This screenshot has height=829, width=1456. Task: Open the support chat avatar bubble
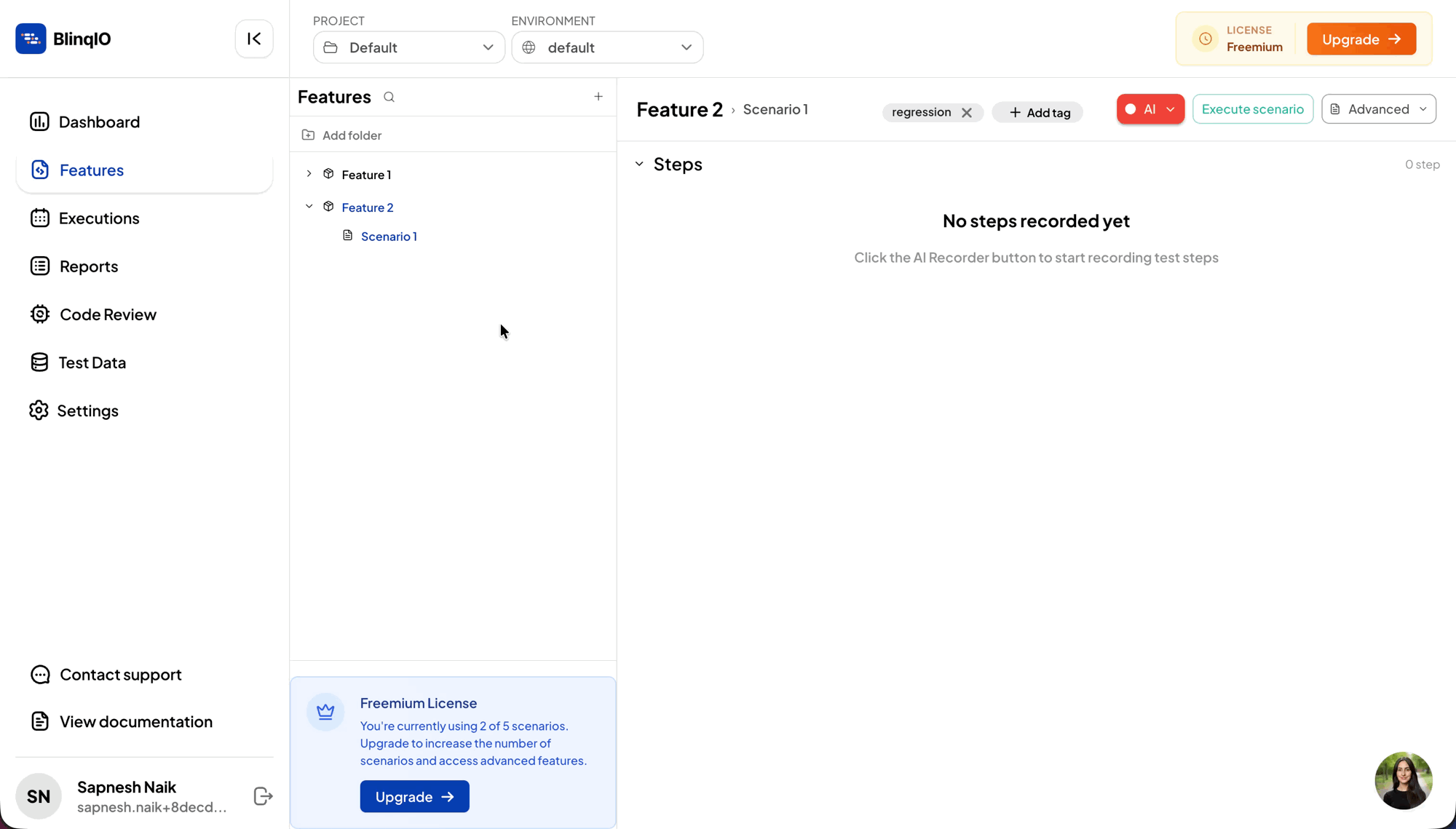tap(1403, 780)
